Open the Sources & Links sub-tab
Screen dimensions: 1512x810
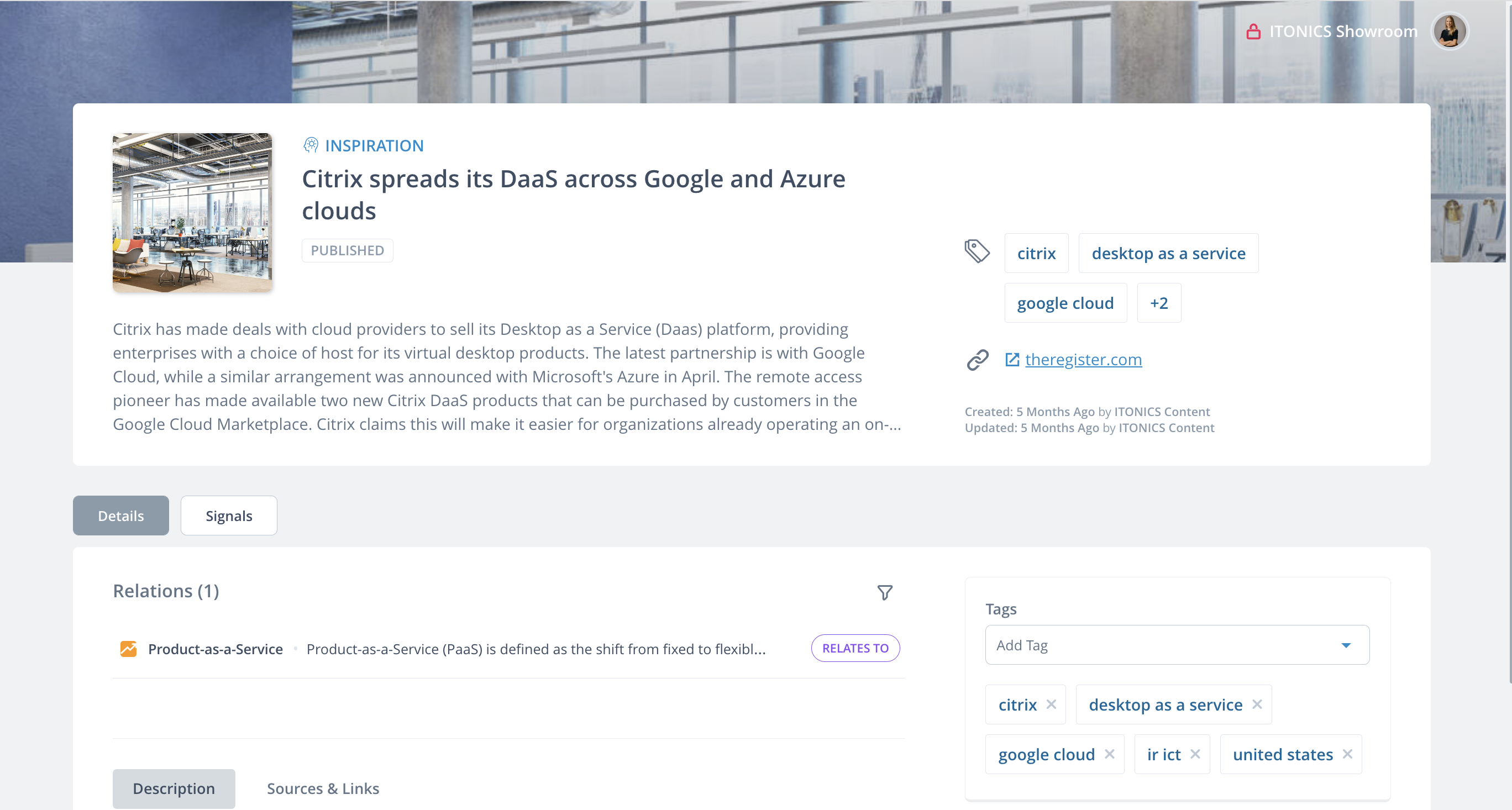coord(323,788)
